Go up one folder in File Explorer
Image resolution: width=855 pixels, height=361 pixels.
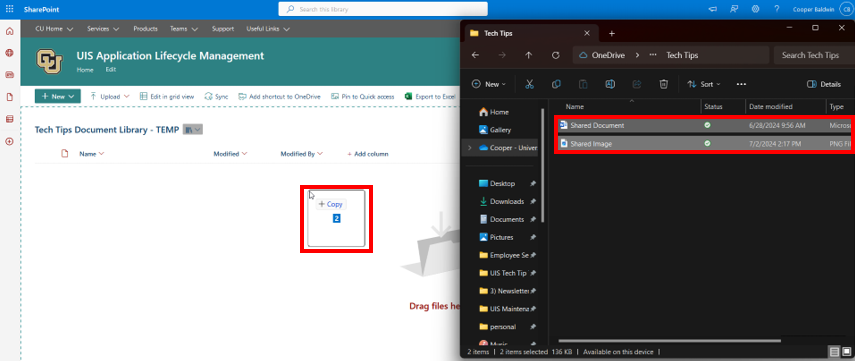point(528,55)
